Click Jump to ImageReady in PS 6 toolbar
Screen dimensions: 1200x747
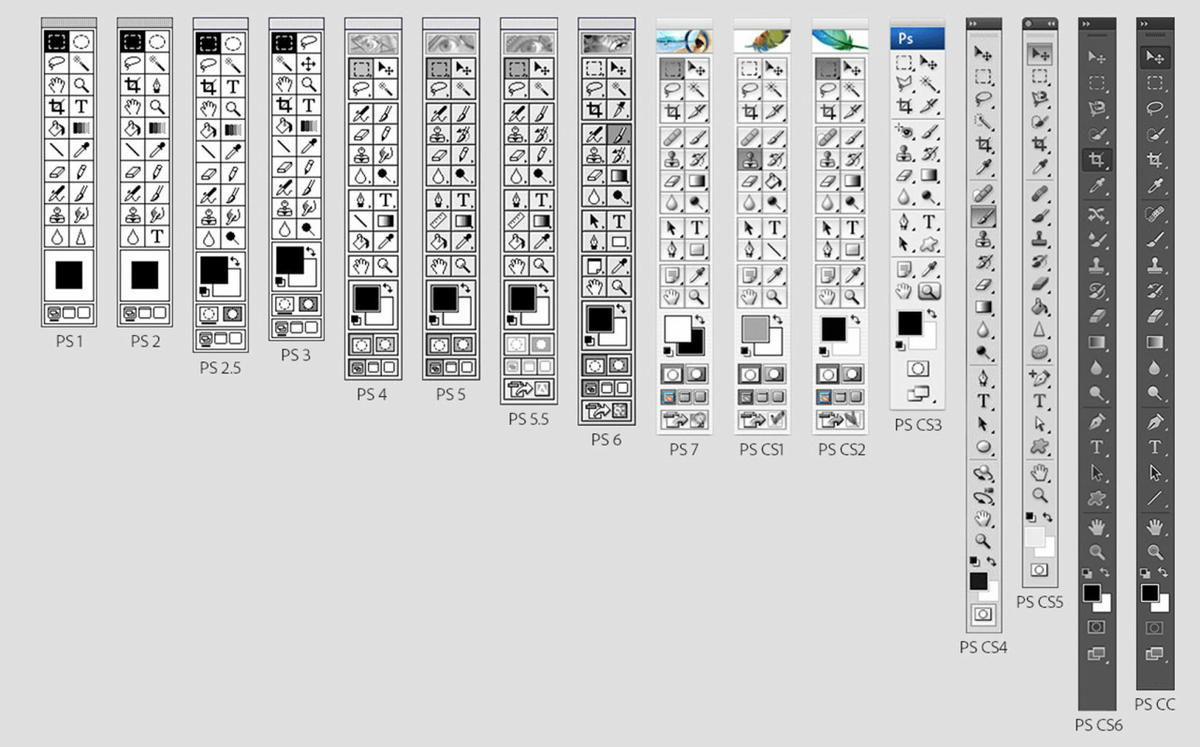(607, 410)
